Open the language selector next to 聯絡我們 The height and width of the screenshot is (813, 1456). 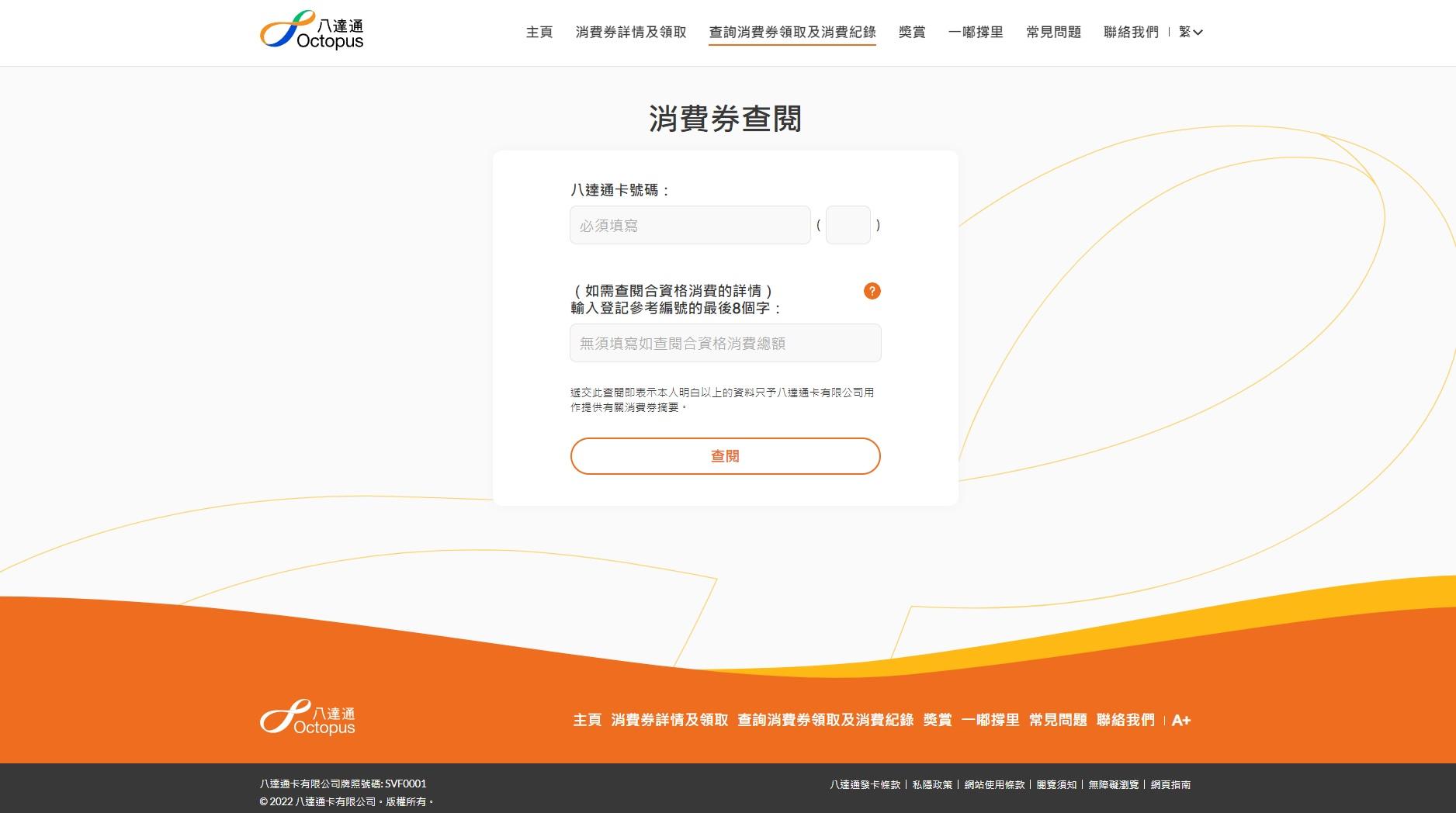click(x=1187, y=33)
